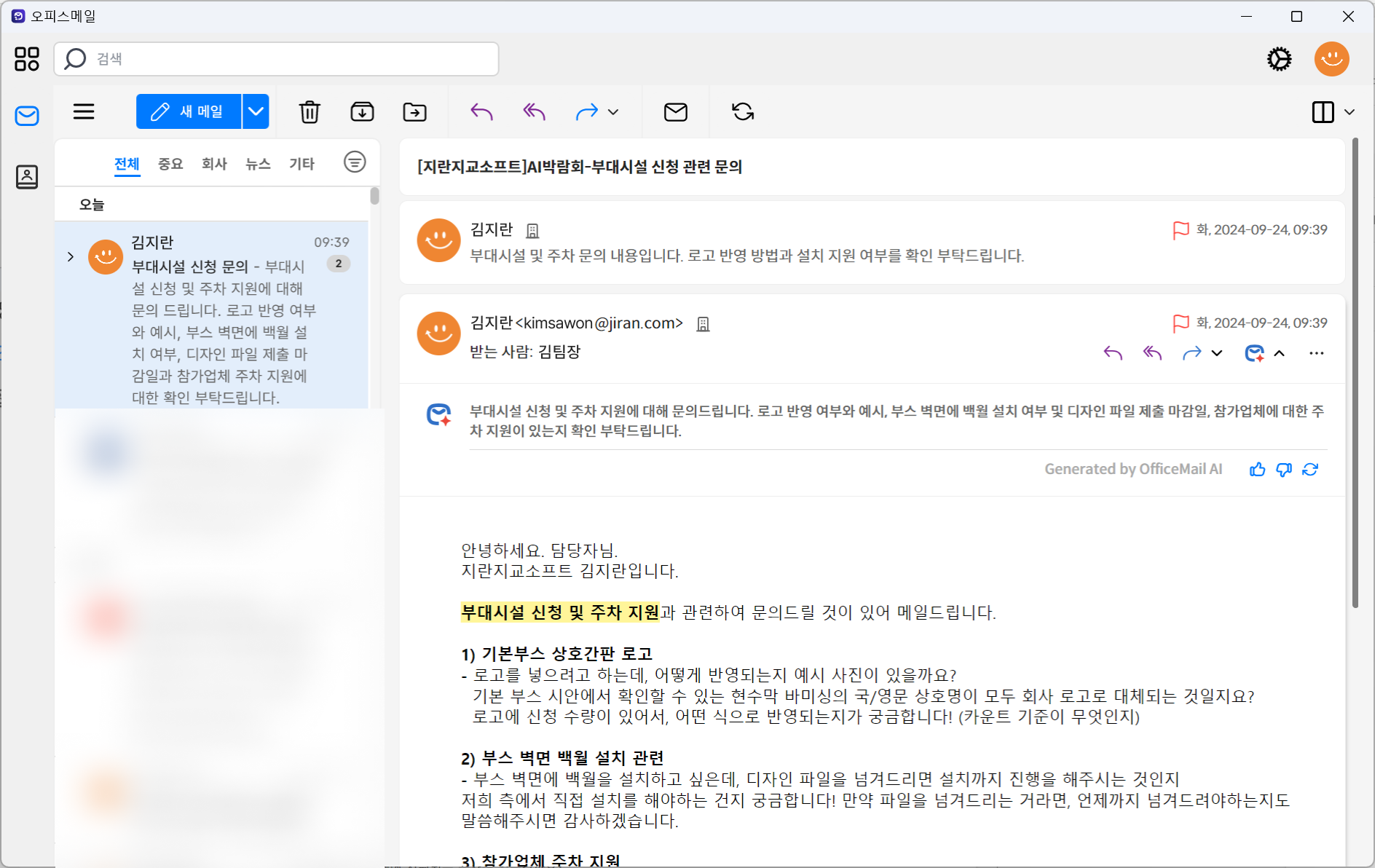Screen dimensions: 1375x868
Task: Collapse the AI summary with chevron up
Action: tap(1279, 353)
